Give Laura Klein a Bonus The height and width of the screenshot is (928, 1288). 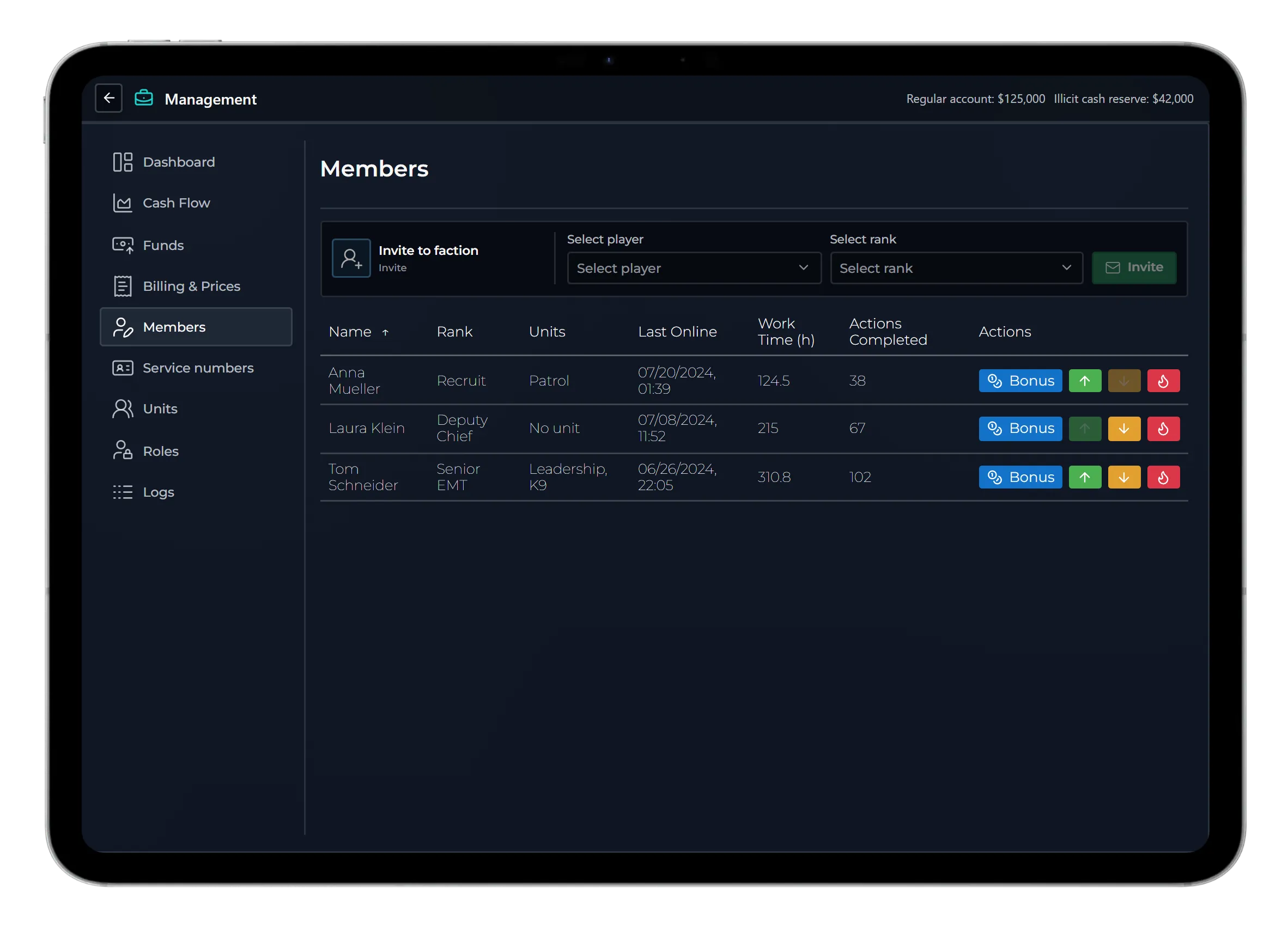pos(1020,429)
